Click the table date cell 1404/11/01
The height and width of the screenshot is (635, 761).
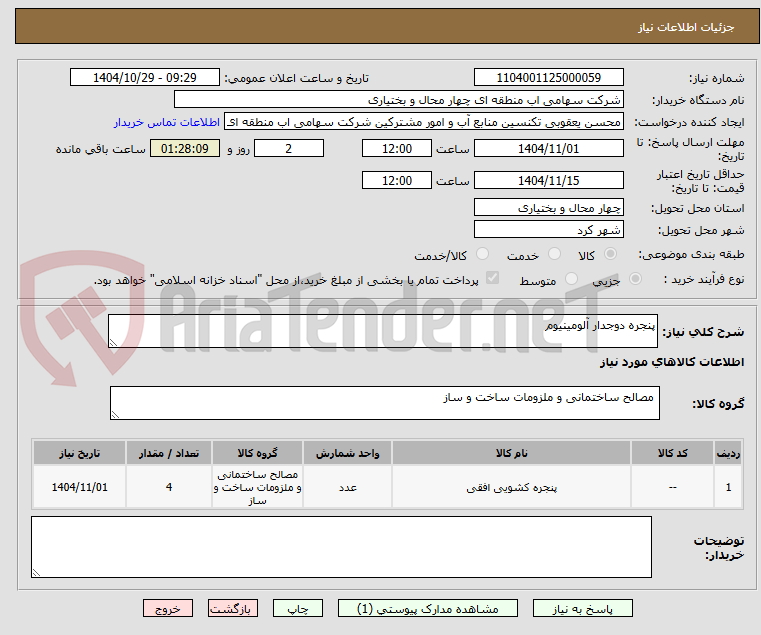point(80,487)
